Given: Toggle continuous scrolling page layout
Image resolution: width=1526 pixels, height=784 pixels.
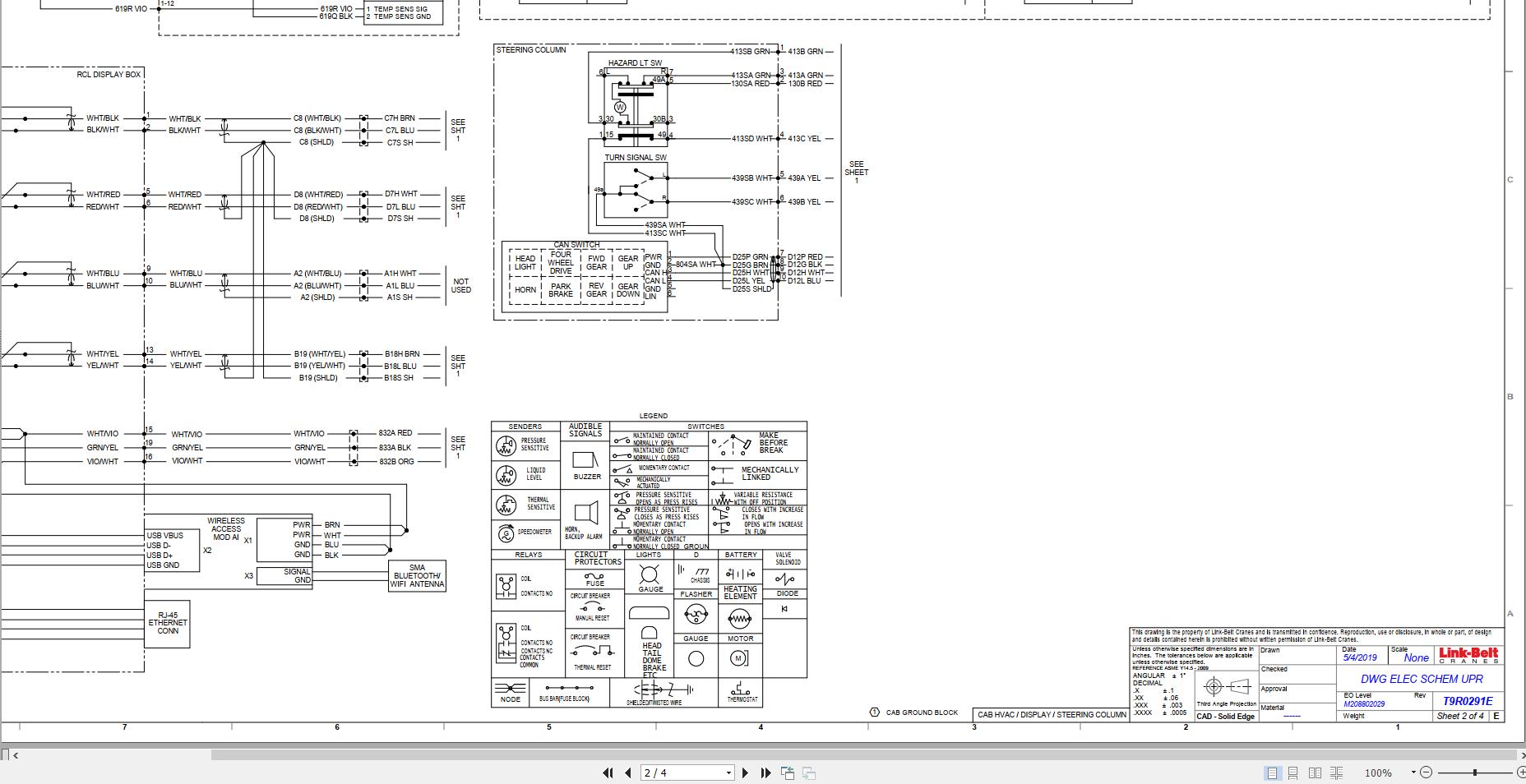Looking at the screenshot, I should tap(1293, 772).
